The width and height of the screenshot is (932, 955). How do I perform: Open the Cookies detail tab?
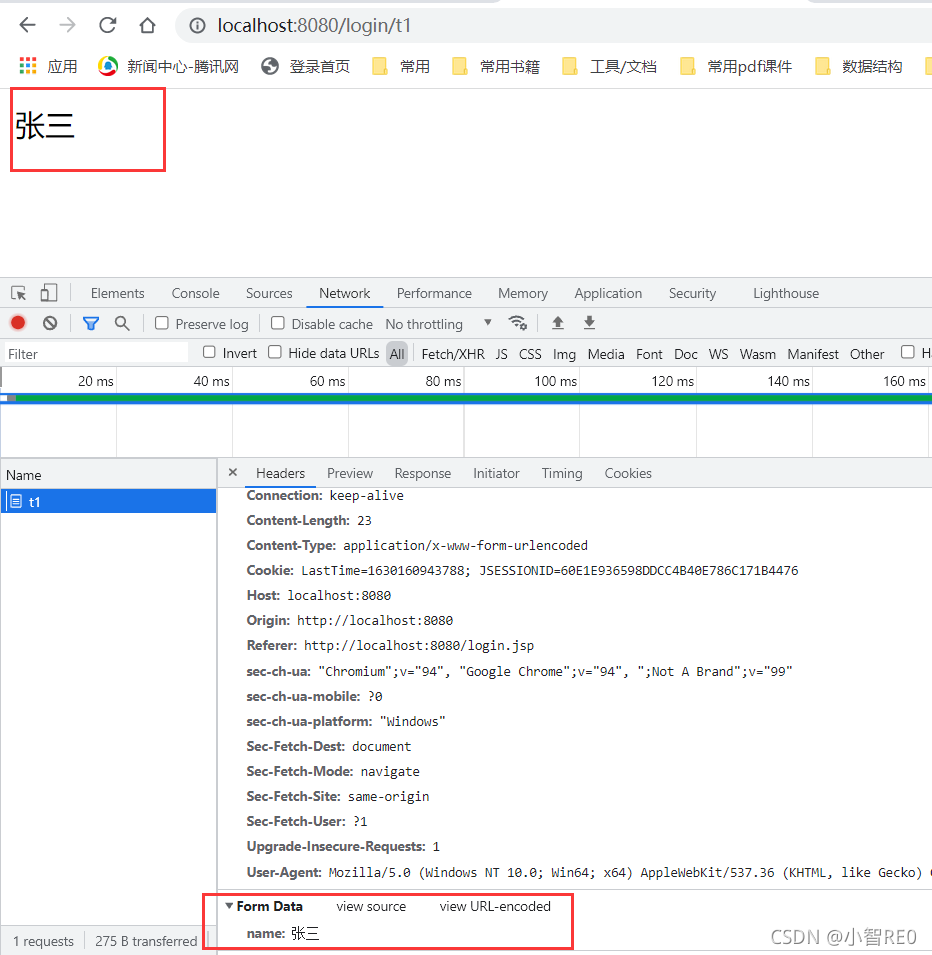click(628, 473)
